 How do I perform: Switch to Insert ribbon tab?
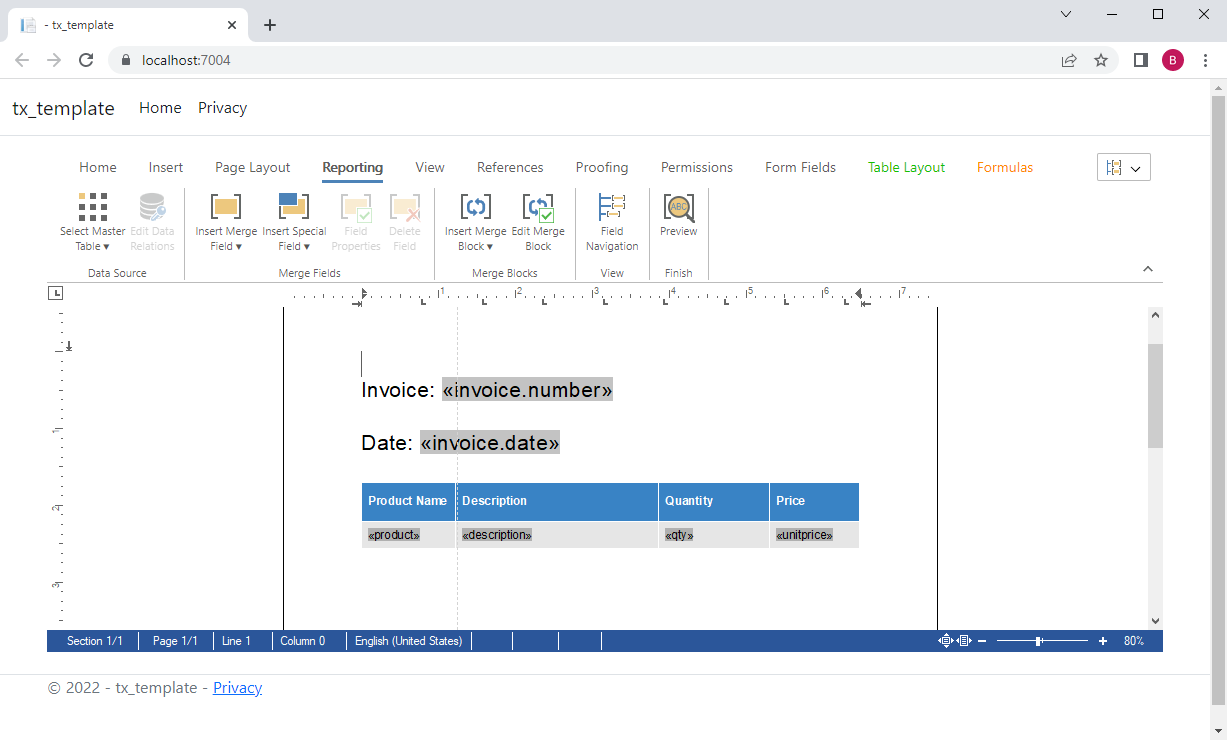tap(166, 168)
